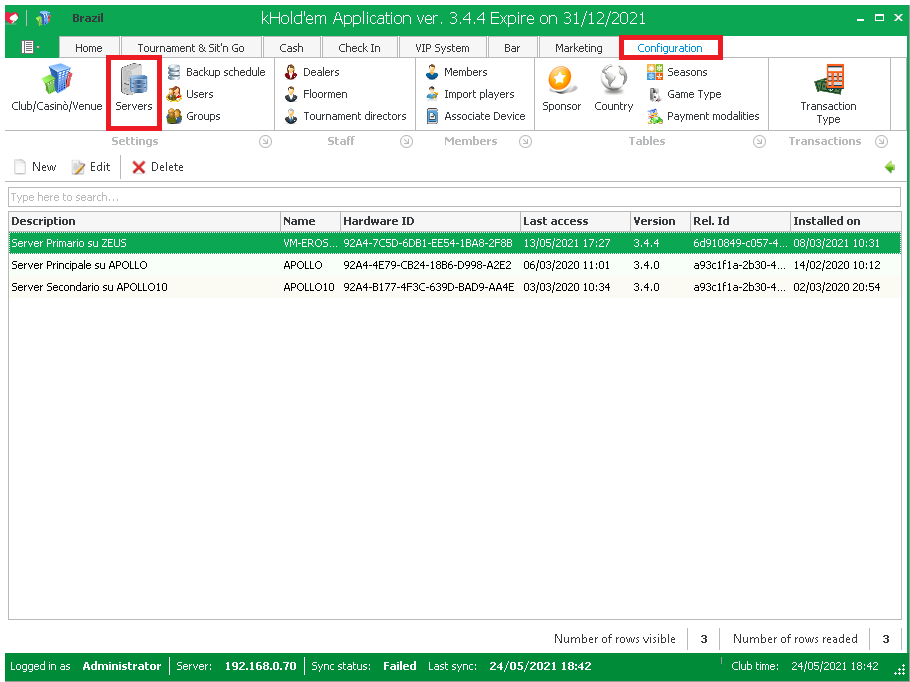Viewport: 910px width, 682px height.
Task: Click the 'Type here to search' field
Action: point(454,197)
